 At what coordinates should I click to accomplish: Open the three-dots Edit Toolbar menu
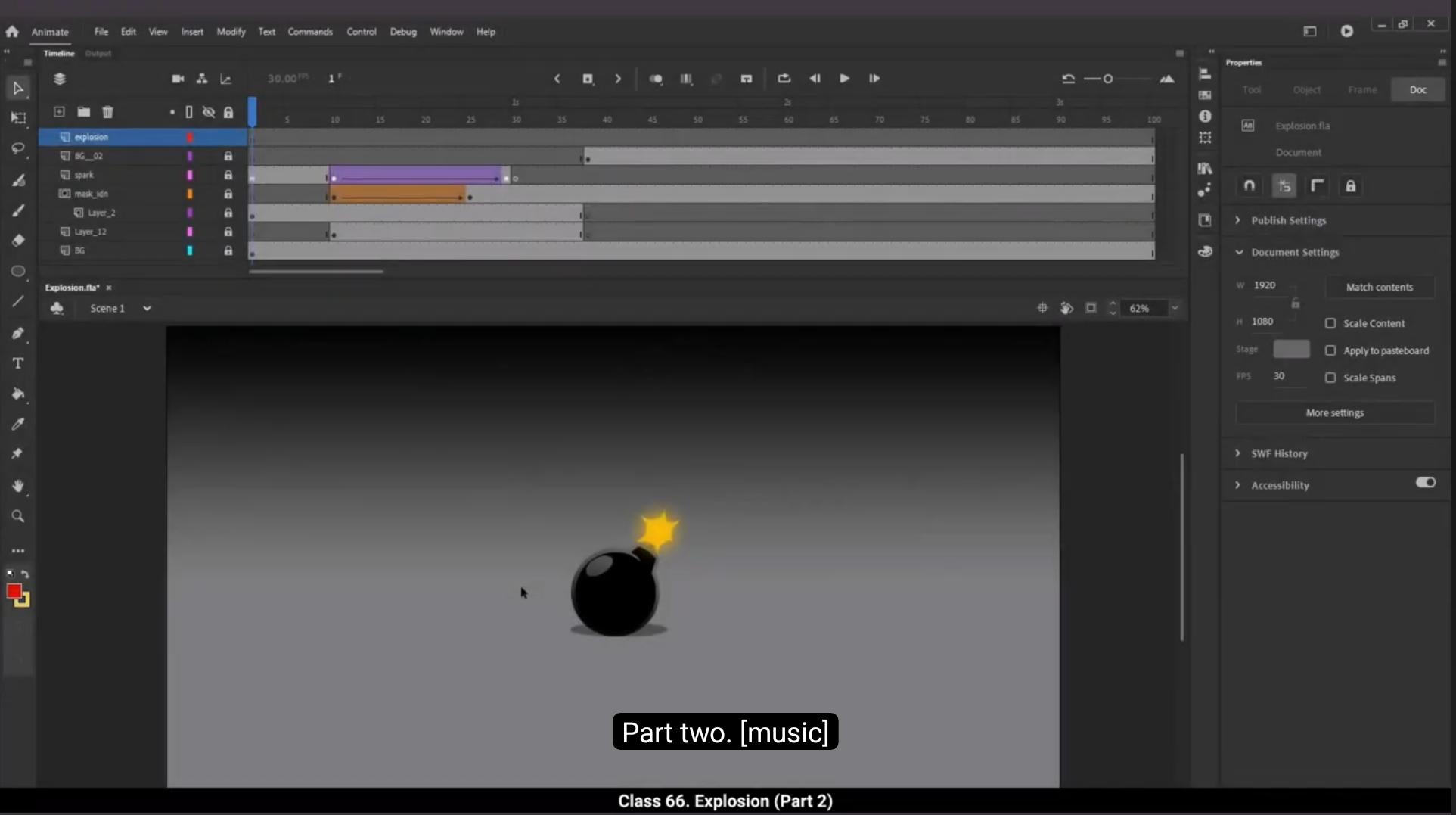click(18, 551)
